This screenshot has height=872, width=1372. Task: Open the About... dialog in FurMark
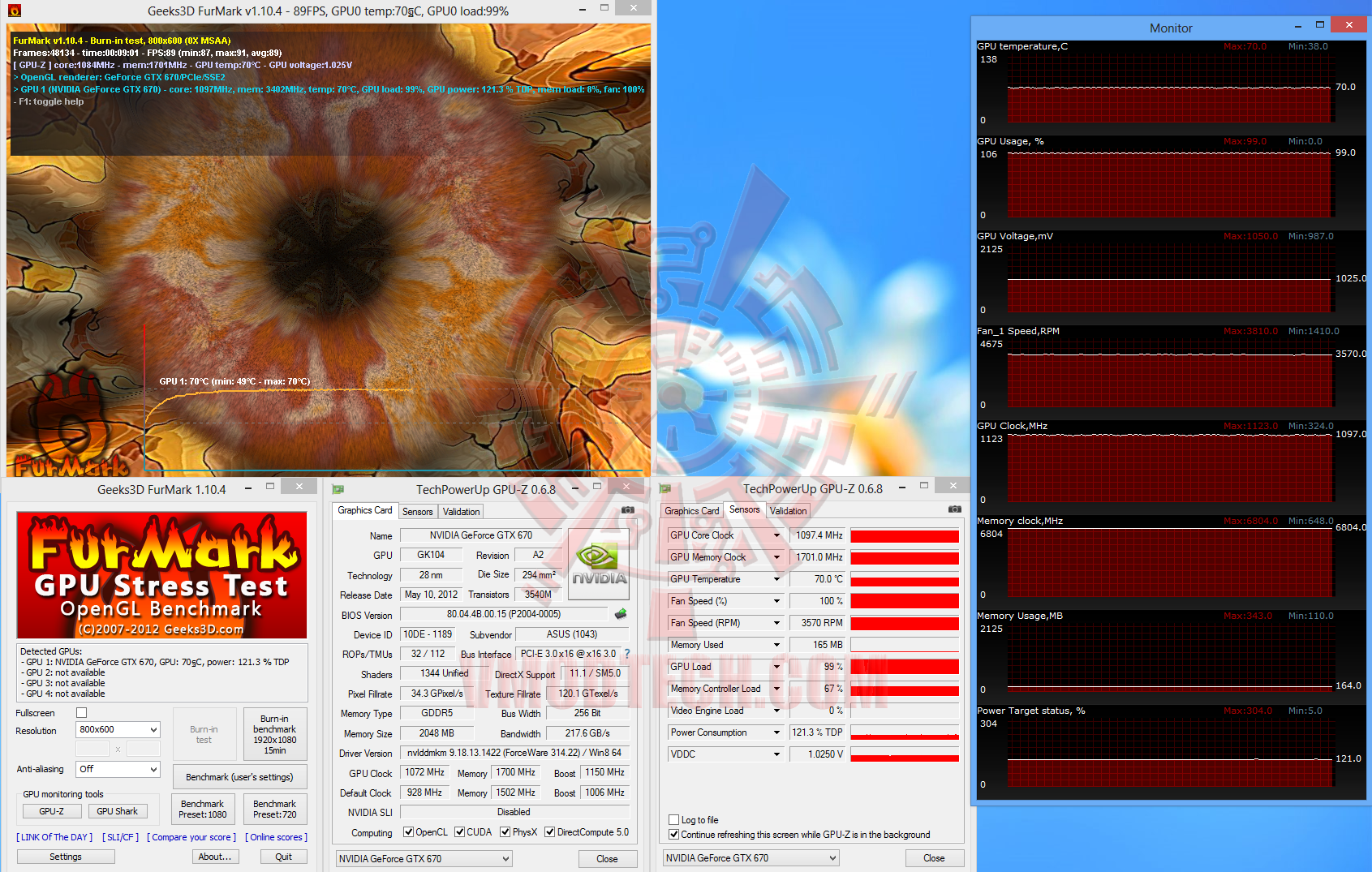(x=215, y=857)
